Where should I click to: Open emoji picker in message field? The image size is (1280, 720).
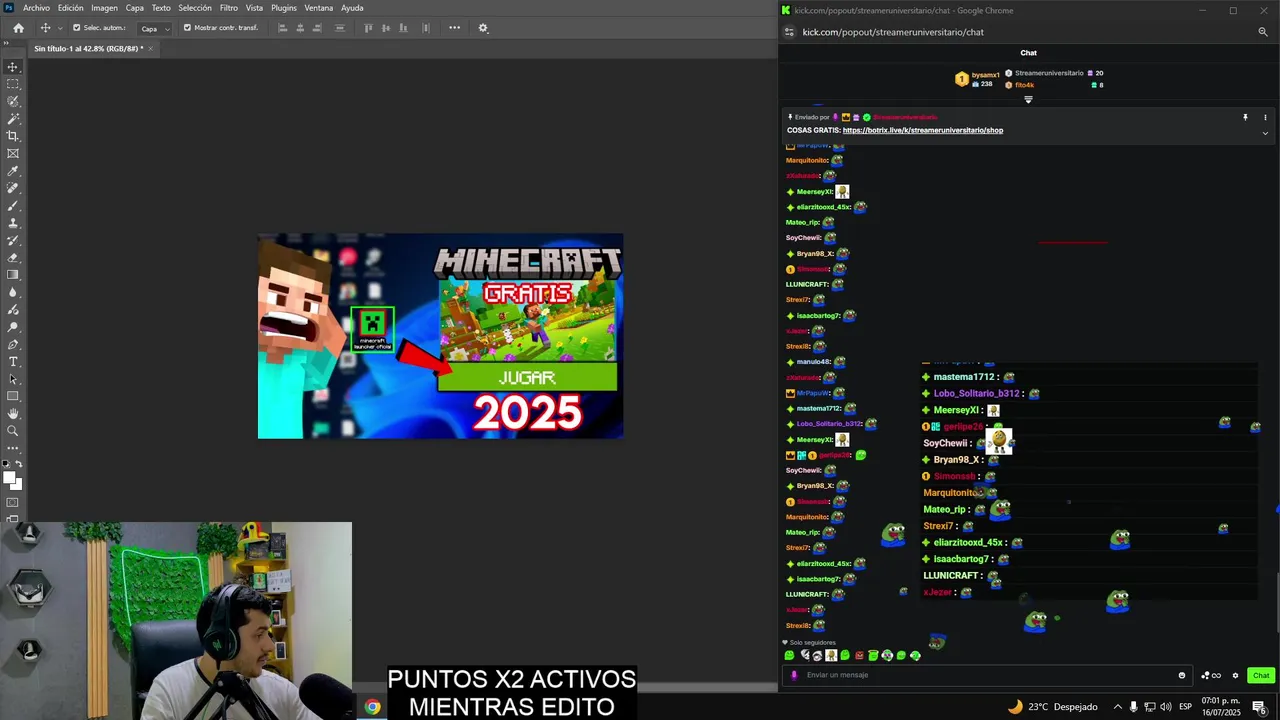[x=1182, y=675]
